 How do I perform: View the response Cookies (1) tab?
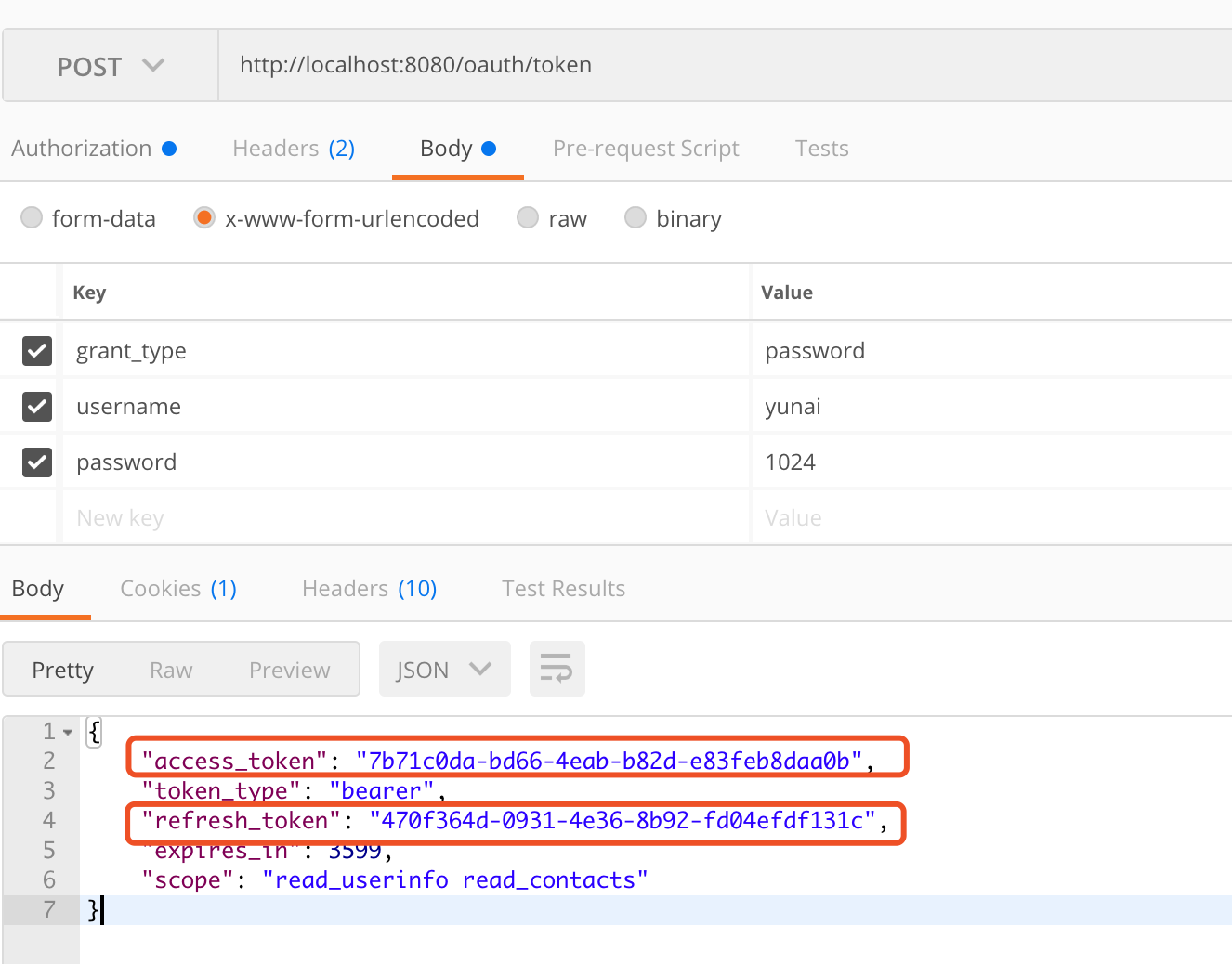[x=178, y=589]
